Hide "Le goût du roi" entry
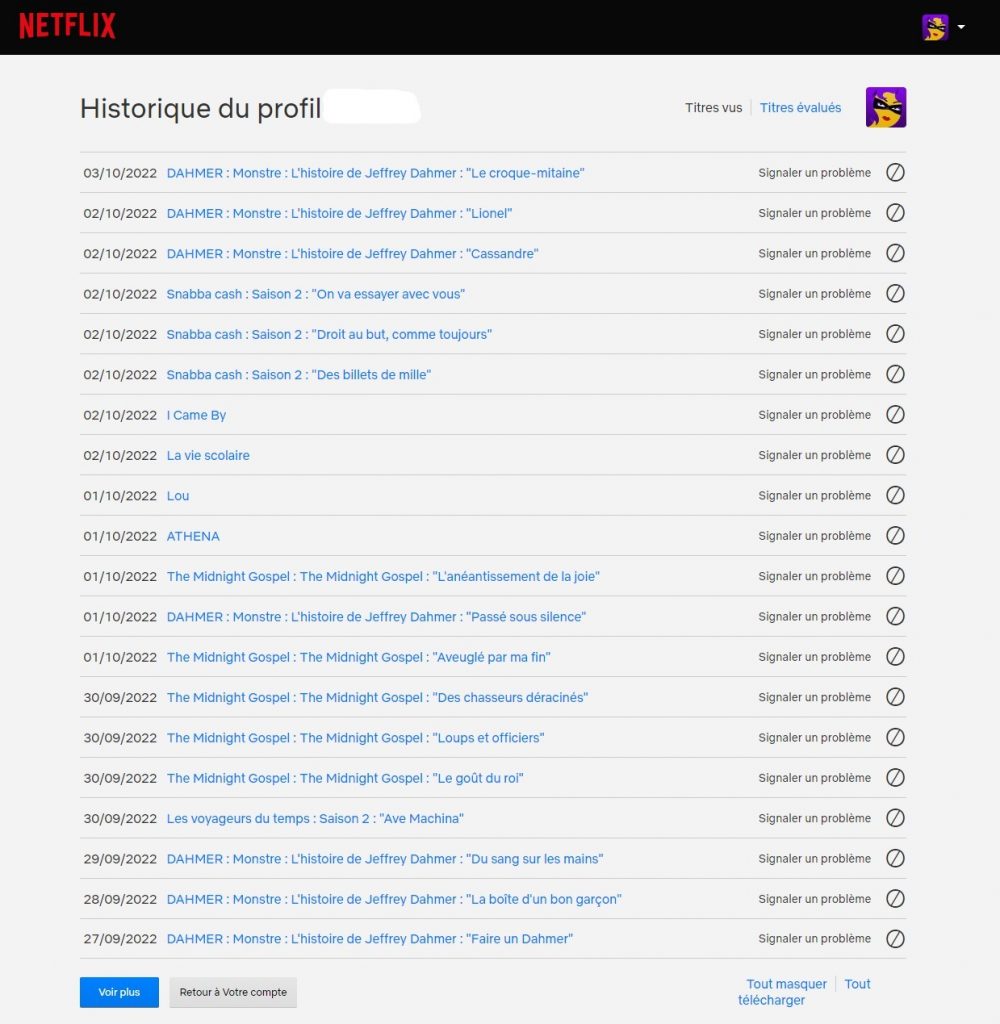Screen dimensions: 1000x1024 (895, 778)
